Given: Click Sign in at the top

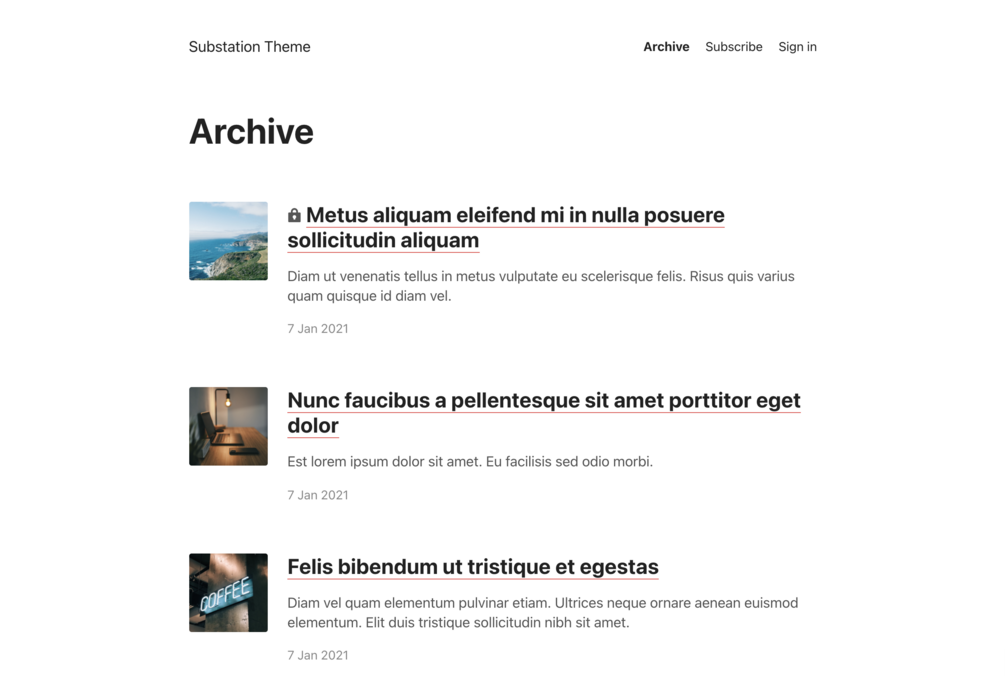Looking at the screenshot, I should [x=797, y=47].
